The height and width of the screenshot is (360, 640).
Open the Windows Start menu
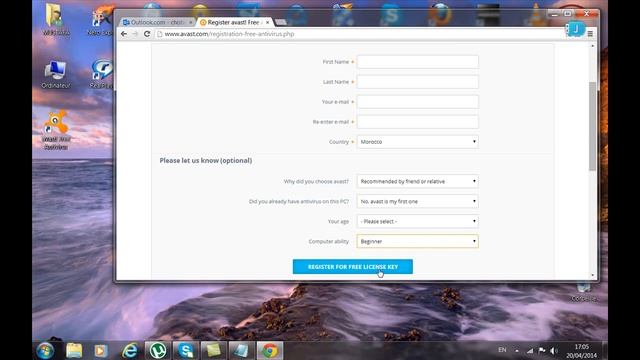click(x=45, y=351)
